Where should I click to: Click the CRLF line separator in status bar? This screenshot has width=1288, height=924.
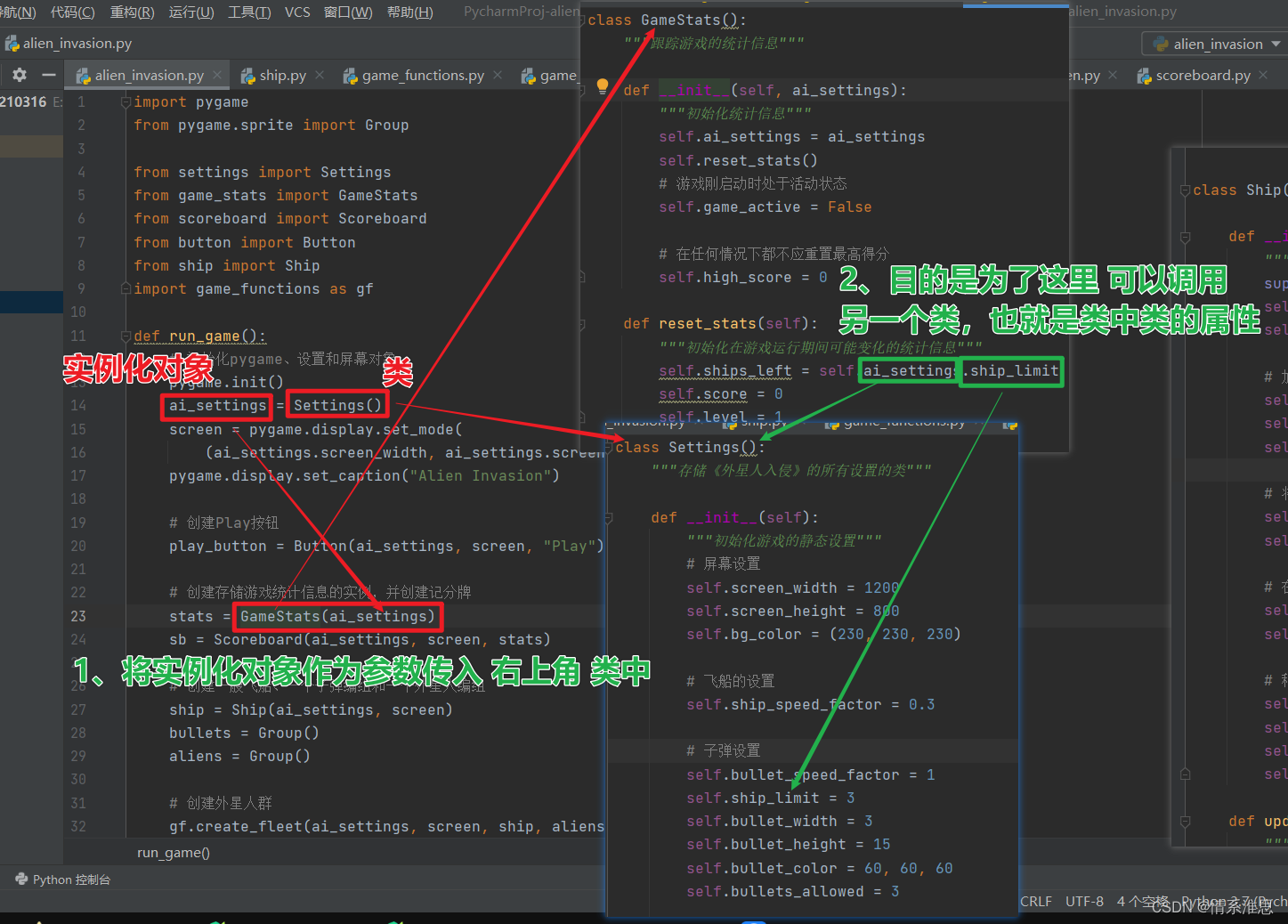point(1036,902)
